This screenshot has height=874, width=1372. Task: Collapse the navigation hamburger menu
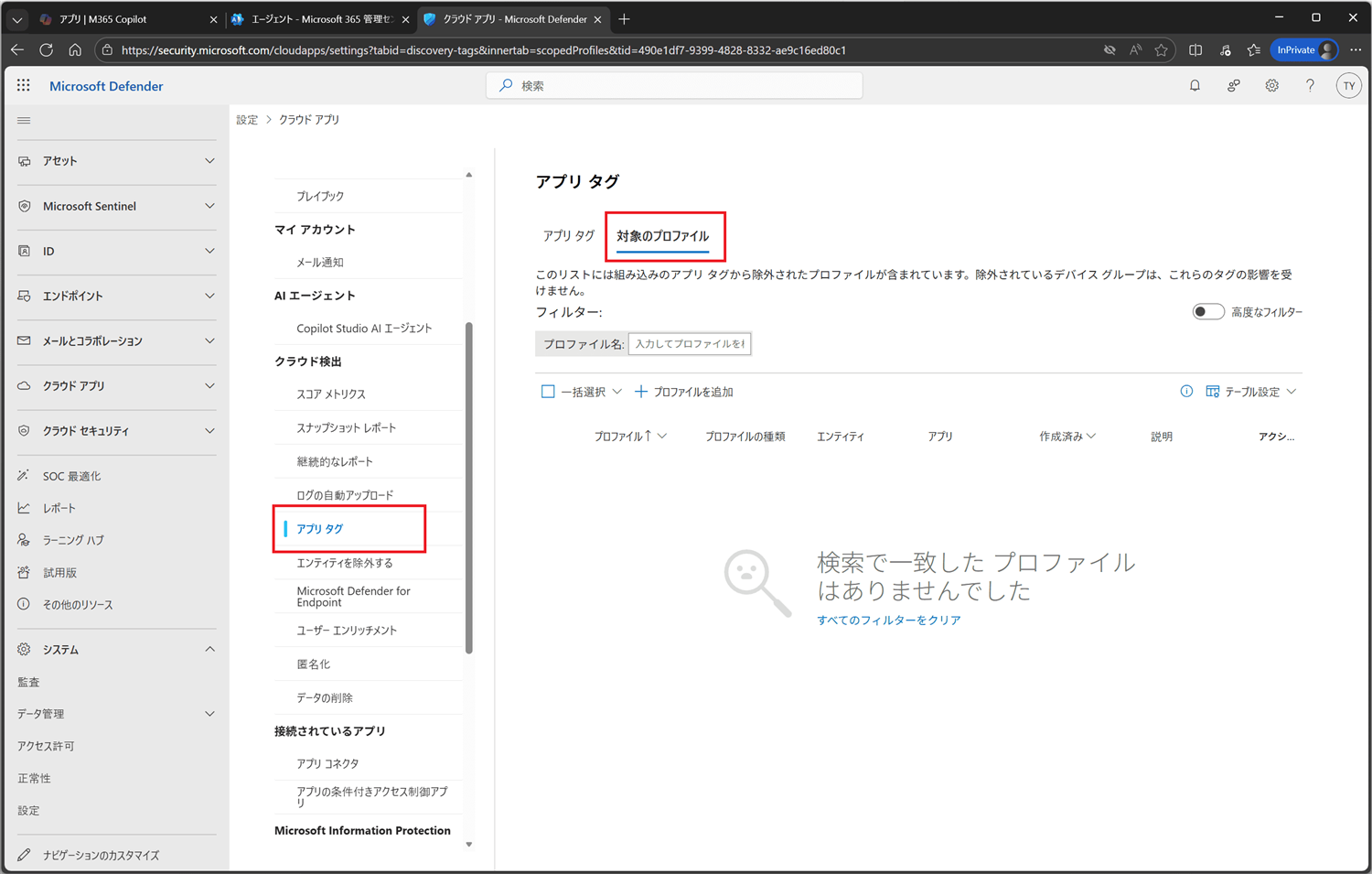24,120
